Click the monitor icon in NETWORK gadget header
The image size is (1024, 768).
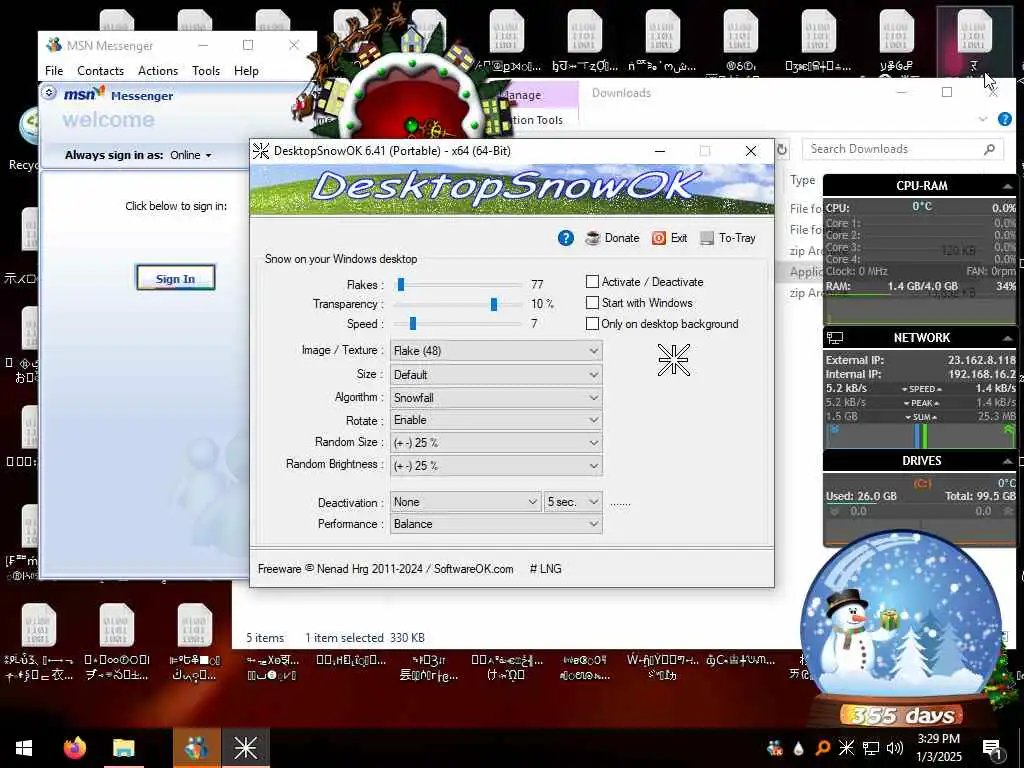[835, 338]
